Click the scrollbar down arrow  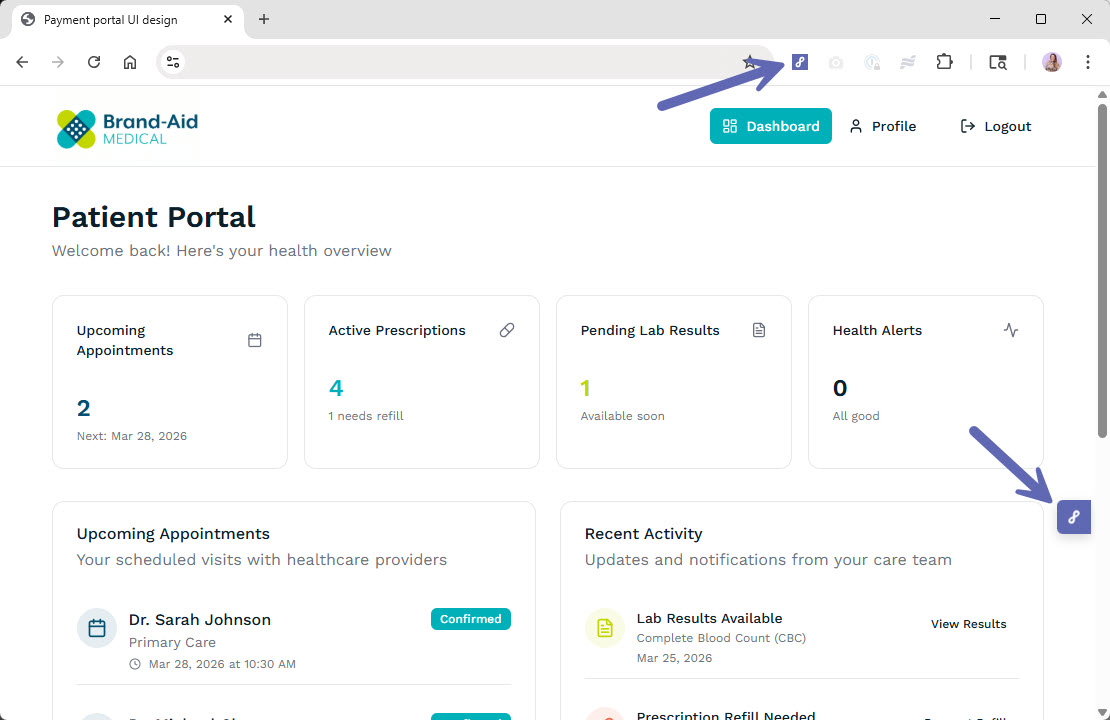1102,712
